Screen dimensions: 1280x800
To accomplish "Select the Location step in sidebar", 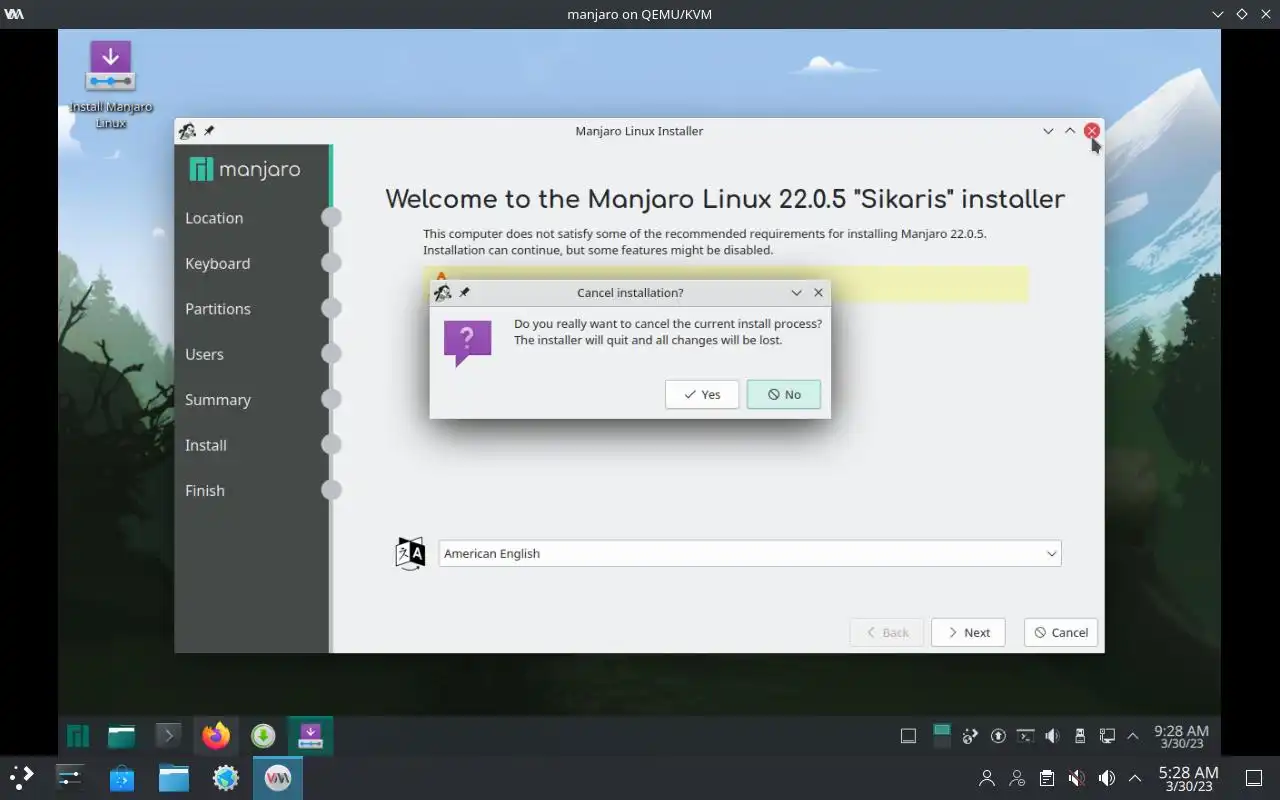I will 214,218.
